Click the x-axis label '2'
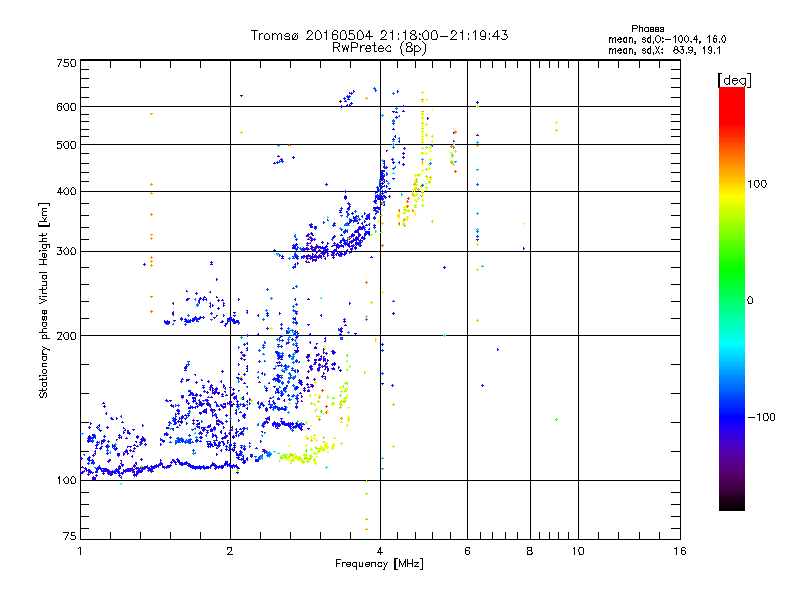800x600 pixels. click(x=230, y=551)
